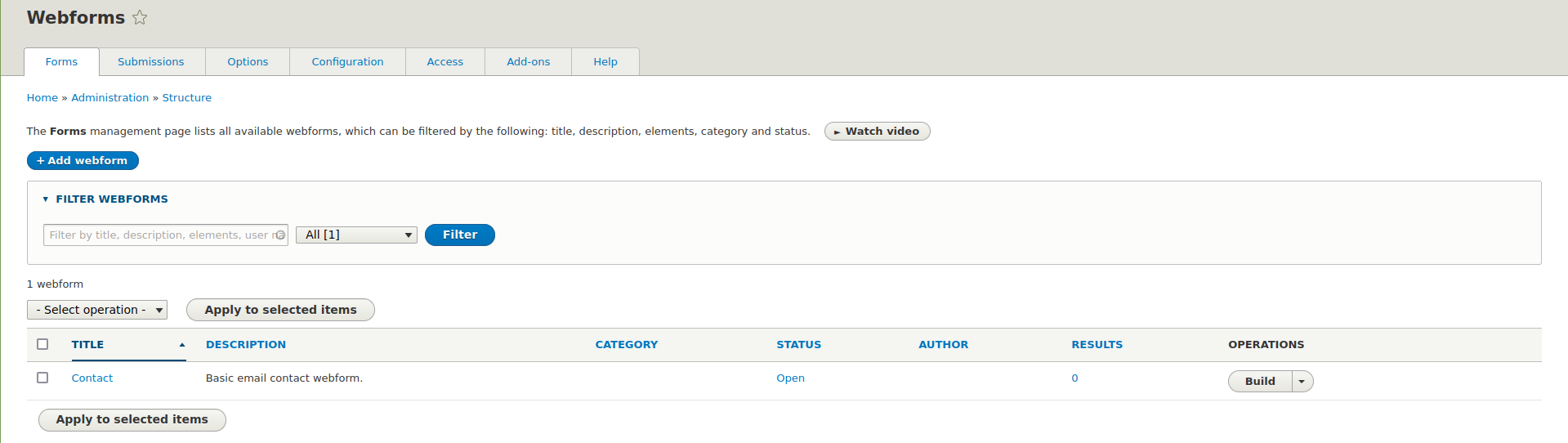The image size is (1568, 443).
Task: Focus the filter by title text field
Action: point(159,235)
